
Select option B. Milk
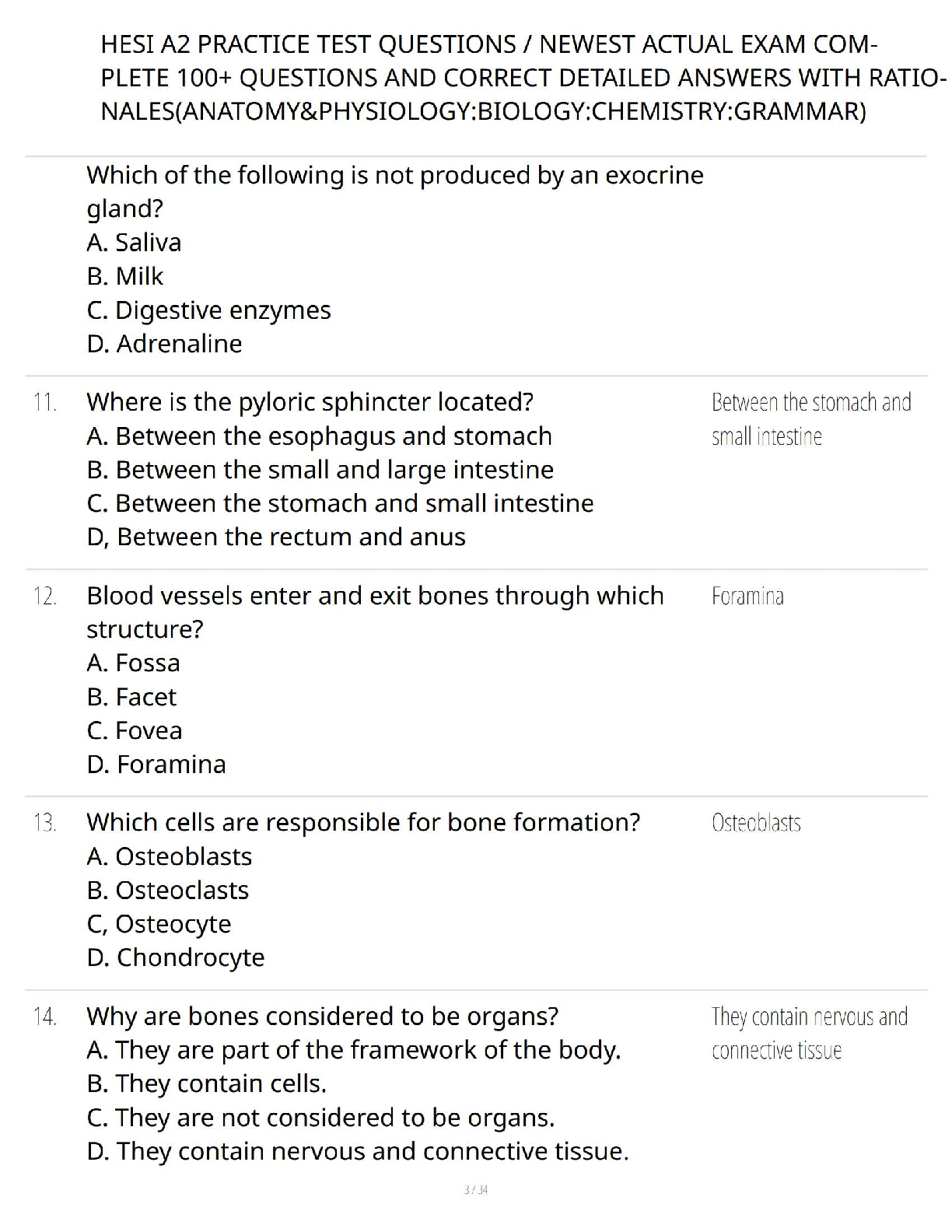(125, 276)
